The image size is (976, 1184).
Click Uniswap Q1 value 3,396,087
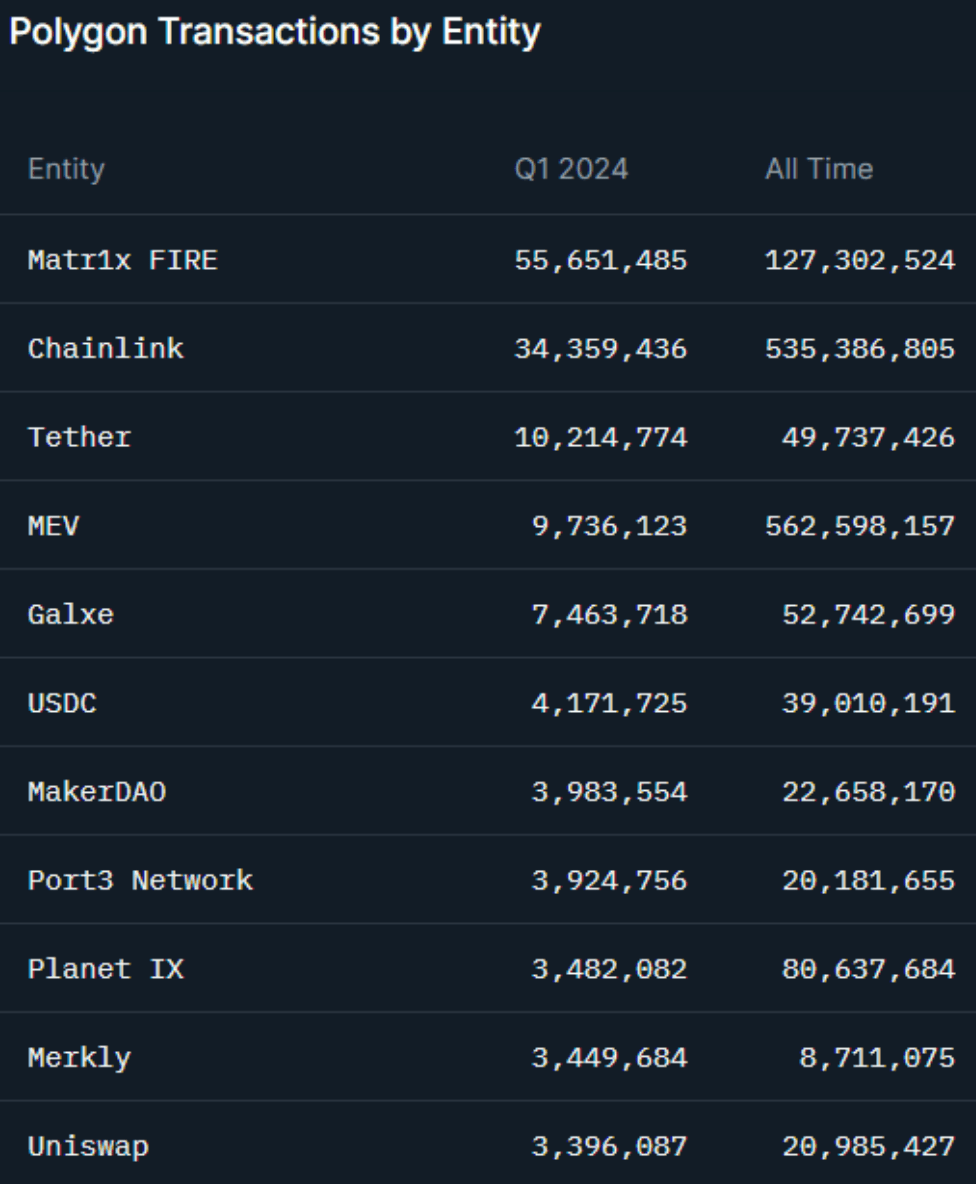(x=608, y=1146)
